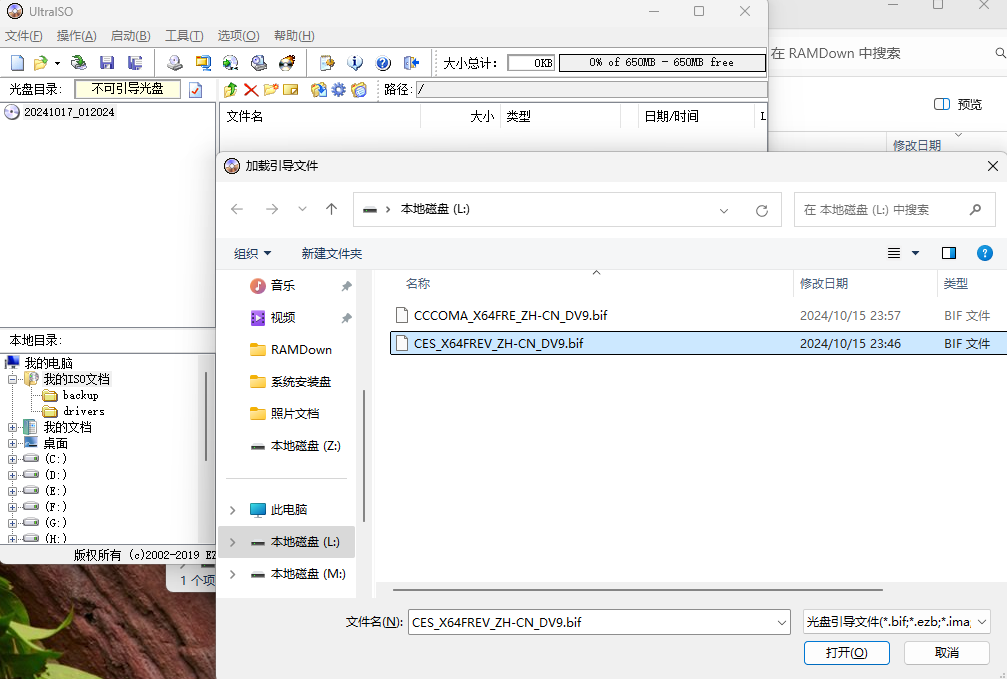Select the drivers folder in local tree
Screen dimensions: 1007x679
coord(83,412)
